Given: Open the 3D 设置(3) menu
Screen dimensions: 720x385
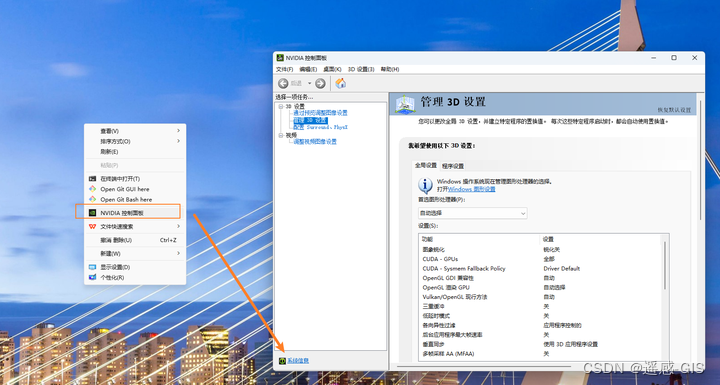Looking at the screenshot, I should click(361, 69).
